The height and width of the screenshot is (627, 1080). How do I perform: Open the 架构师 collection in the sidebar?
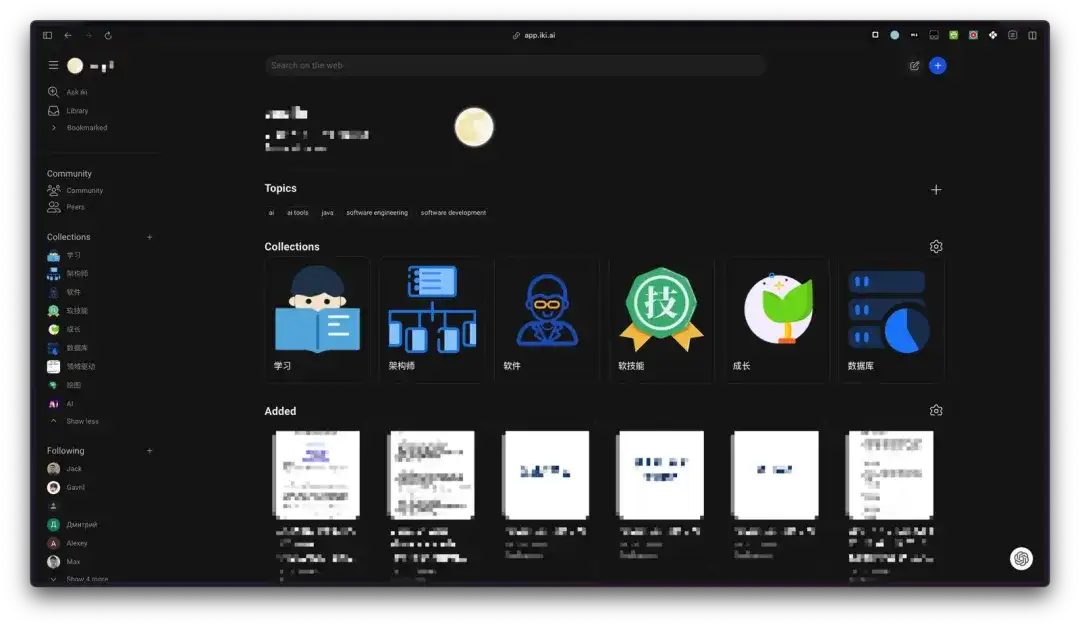[68, 274]
